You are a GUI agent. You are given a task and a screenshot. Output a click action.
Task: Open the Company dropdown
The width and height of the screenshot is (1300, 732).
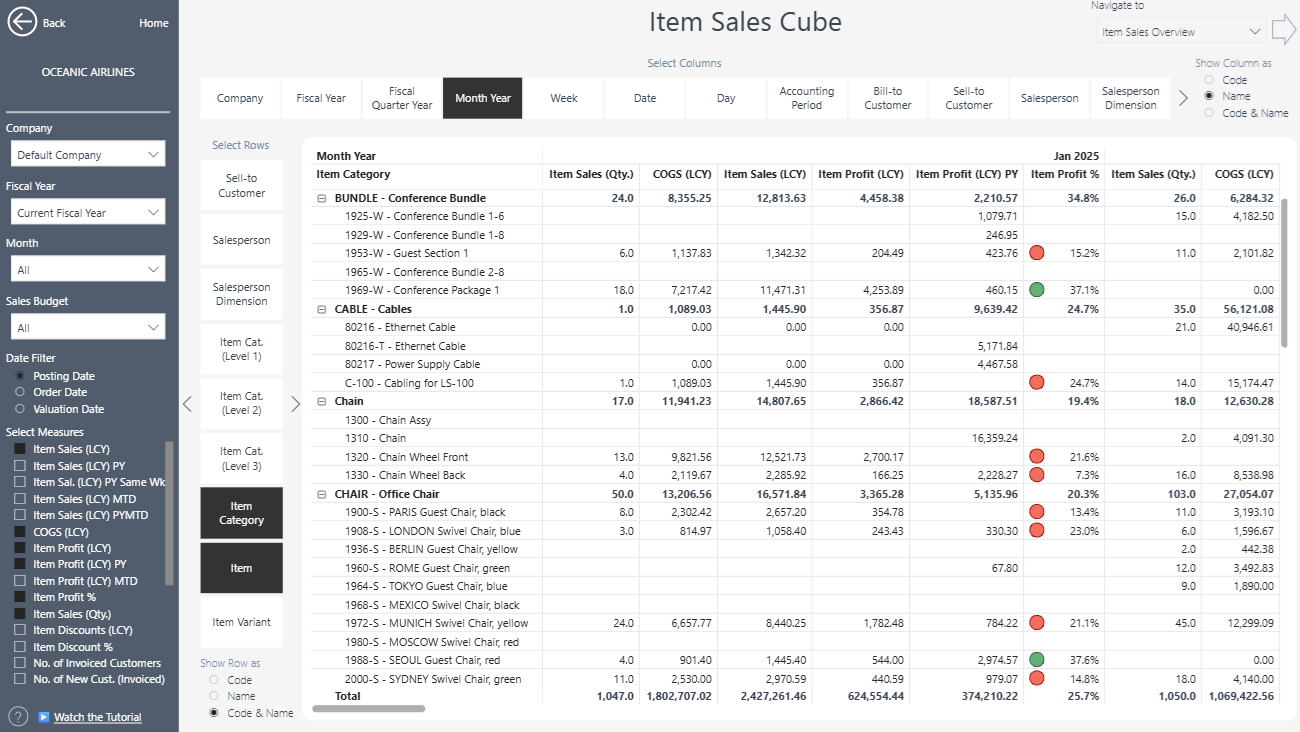point(88,155)
